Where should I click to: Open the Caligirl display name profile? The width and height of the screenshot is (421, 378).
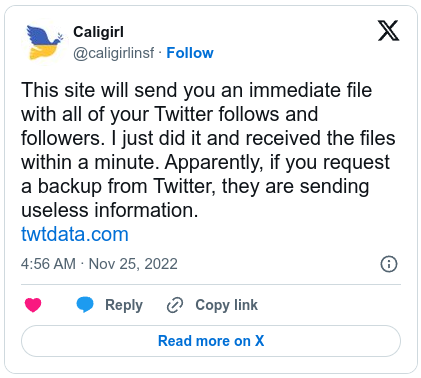98,32
